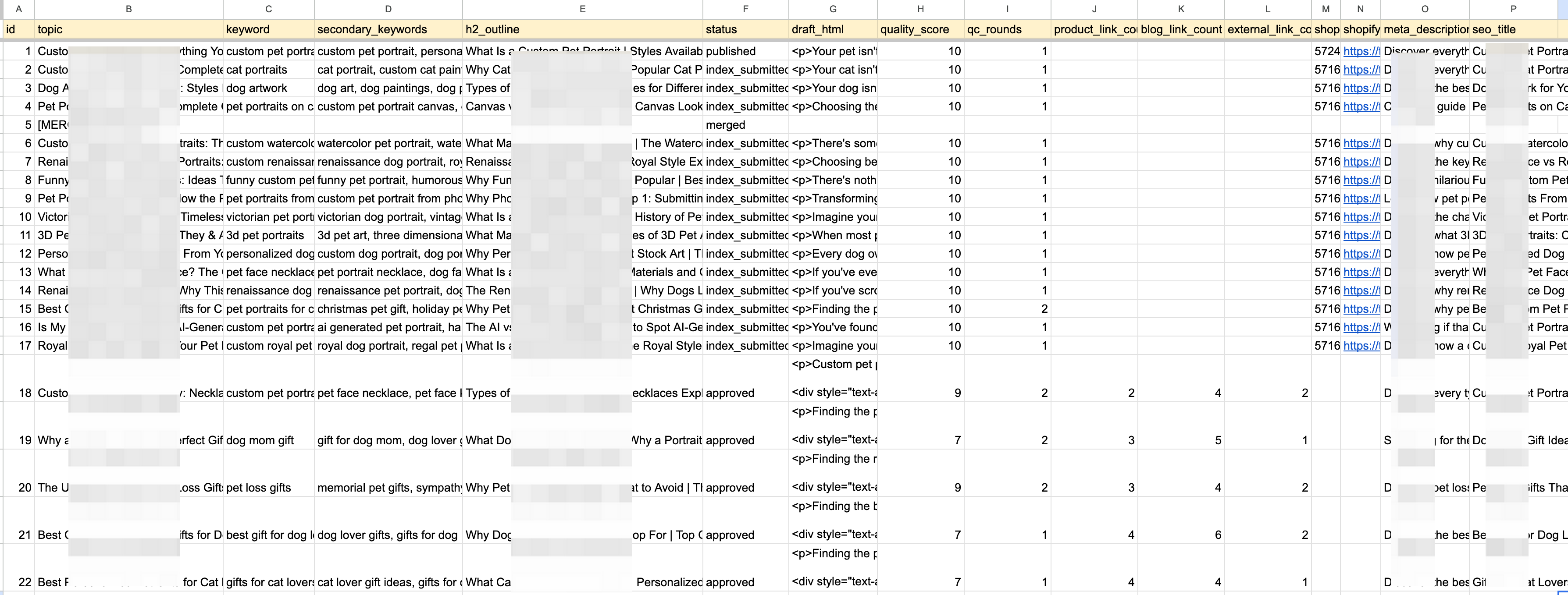Image resolution: width=1568 pixels, height=595 pixels.
Task: Follow the https link in row 9
Action: click(x=1361, y=199)
